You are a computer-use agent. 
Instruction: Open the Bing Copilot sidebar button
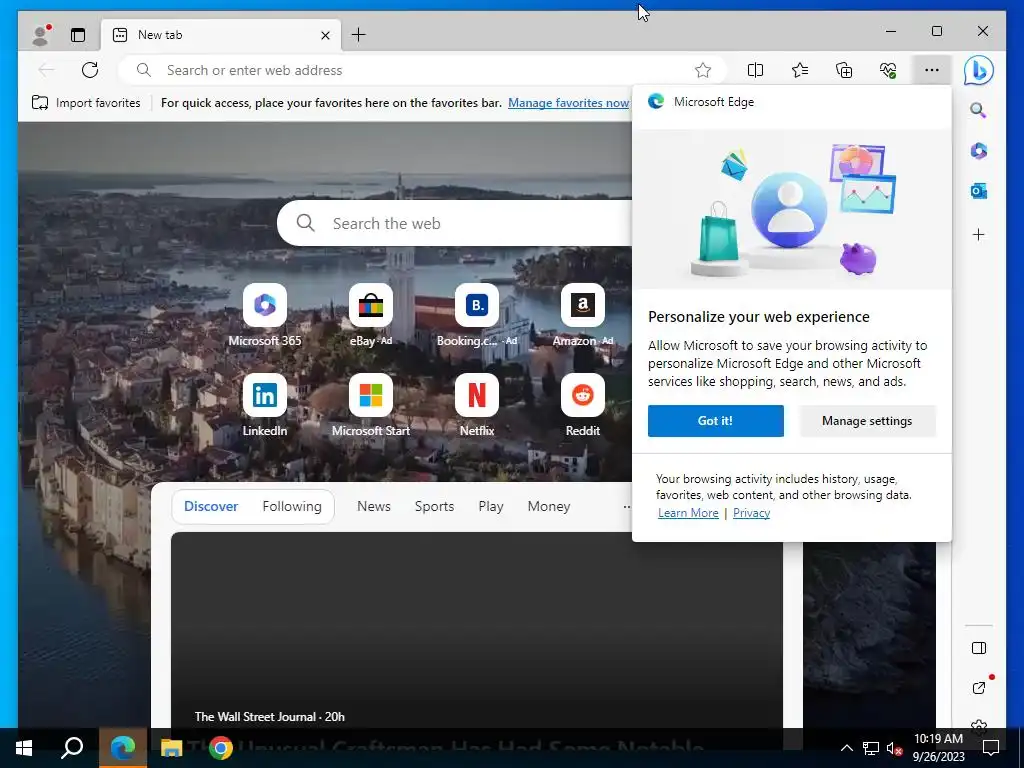(978, 70)
